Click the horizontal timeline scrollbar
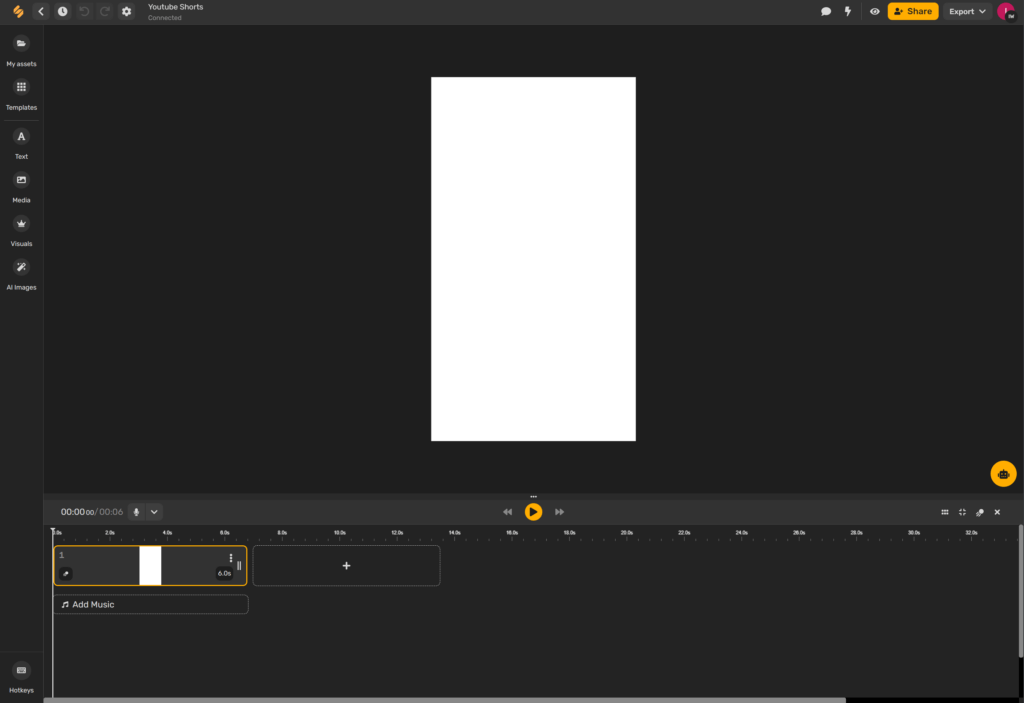Screen dimensions: 1024x703 (444, 700)
